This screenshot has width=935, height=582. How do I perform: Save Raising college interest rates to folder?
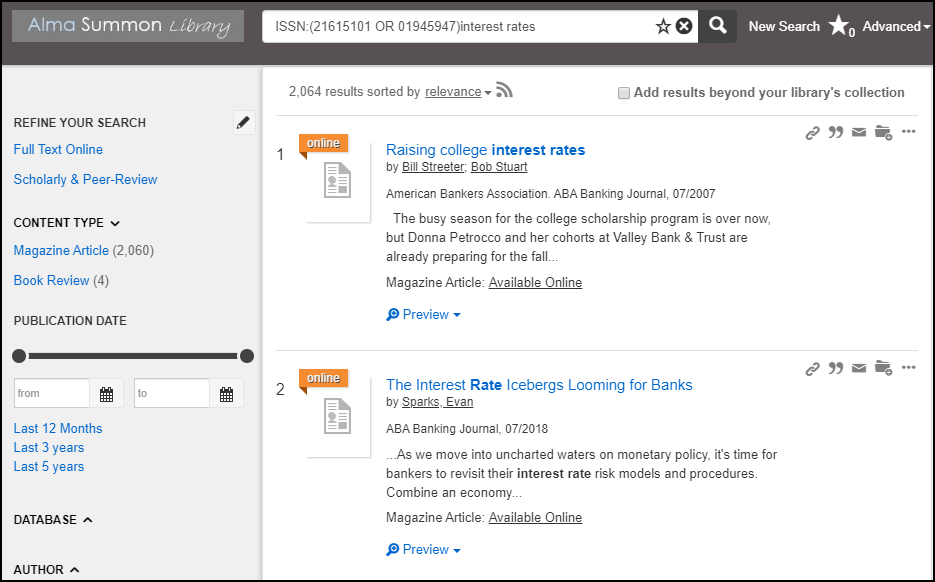click(x=883, y=132)
